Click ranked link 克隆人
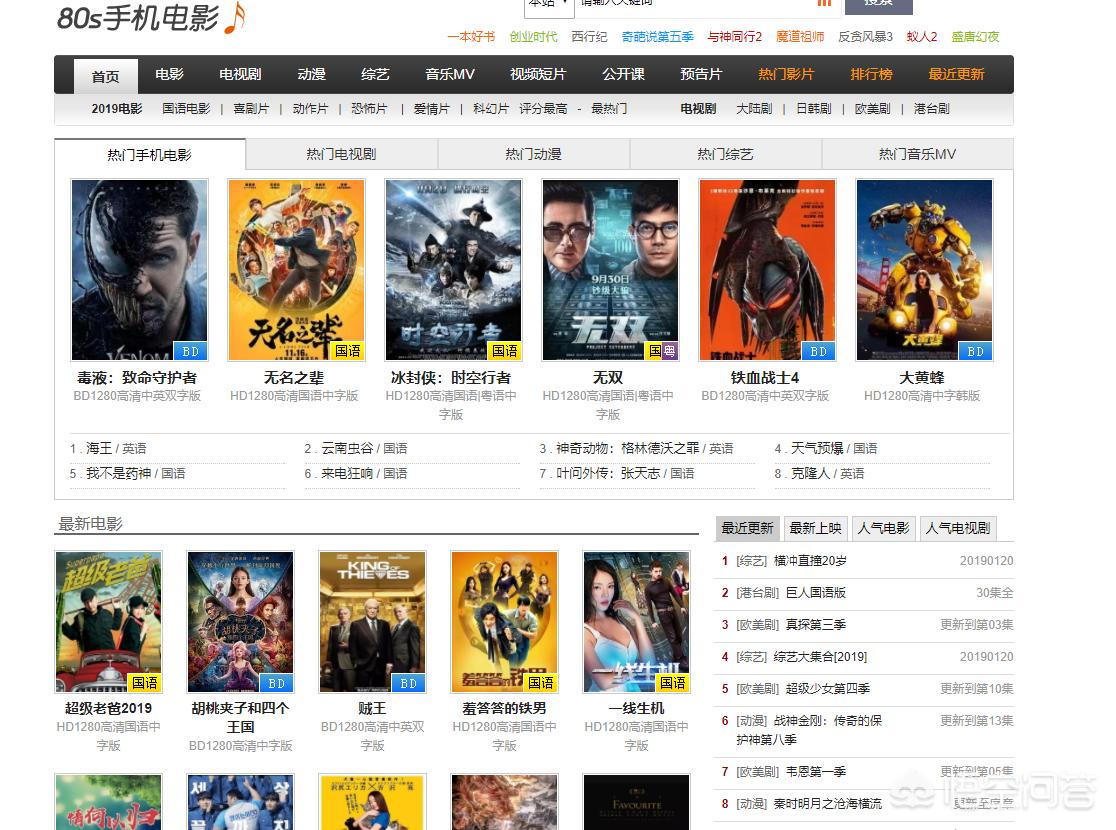1116x830 pixels. pos(812,473)
